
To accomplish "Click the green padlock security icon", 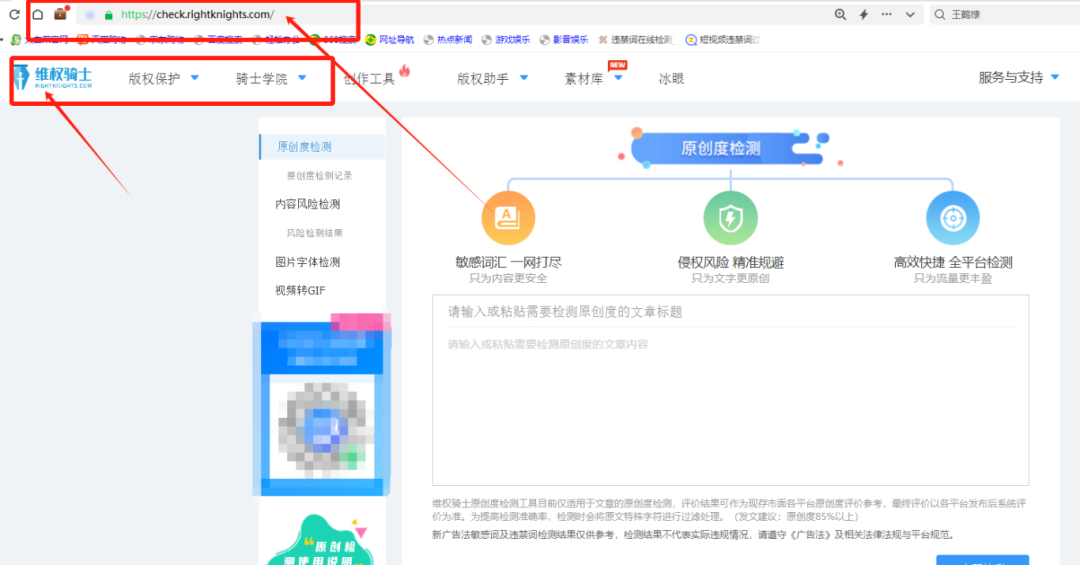I will 108,14.
